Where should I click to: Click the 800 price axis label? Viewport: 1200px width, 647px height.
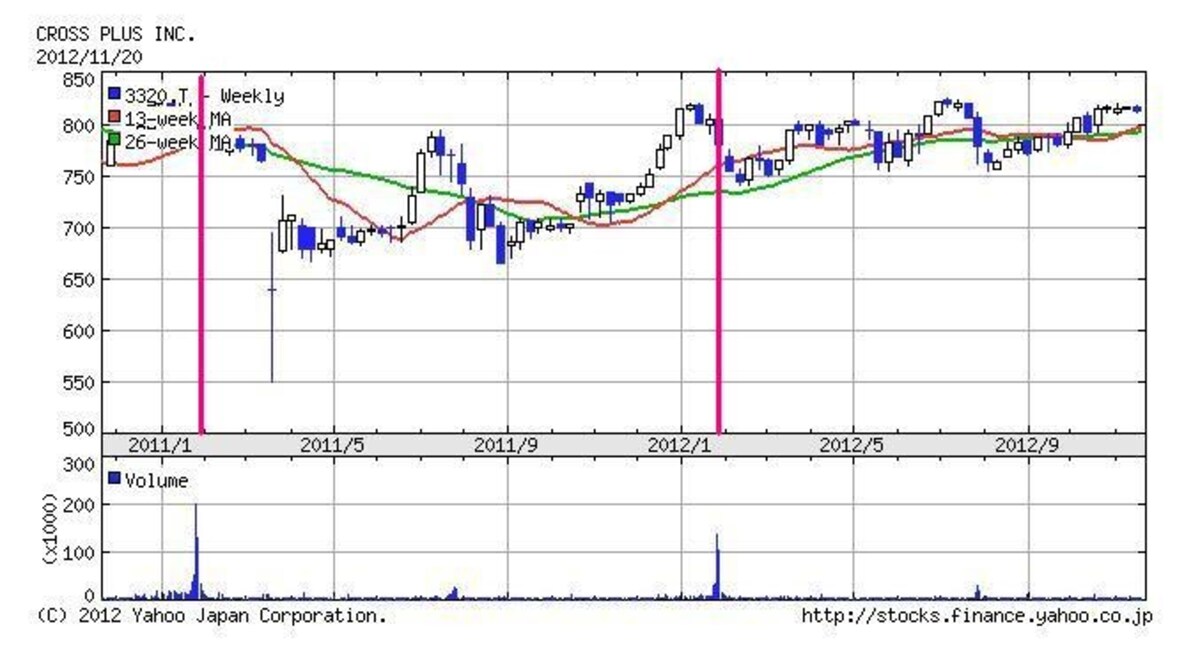click(x=77, y=126)
